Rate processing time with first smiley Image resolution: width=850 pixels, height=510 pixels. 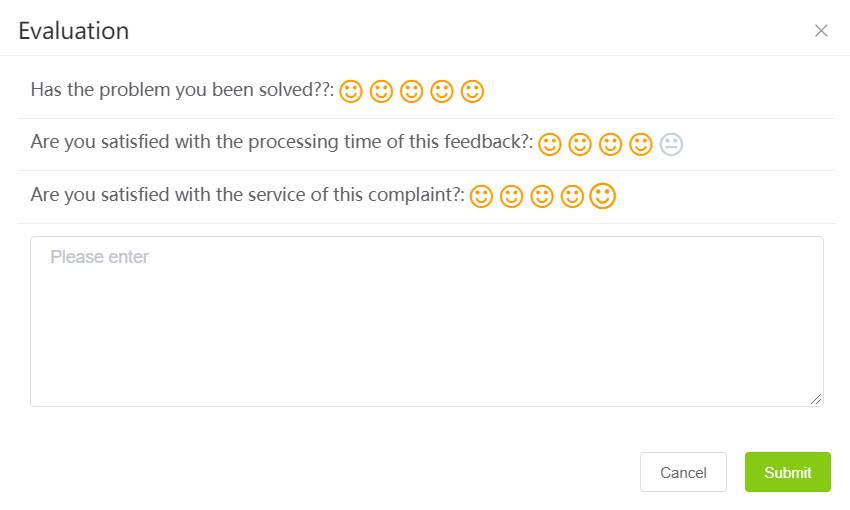click(x=550, y=144)
